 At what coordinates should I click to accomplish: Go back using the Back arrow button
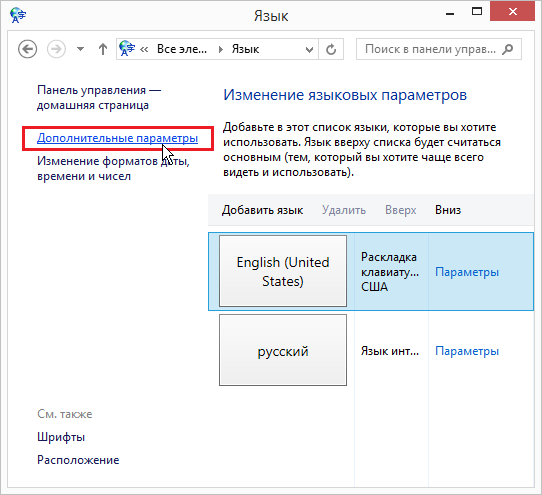(x=28, y=49)
